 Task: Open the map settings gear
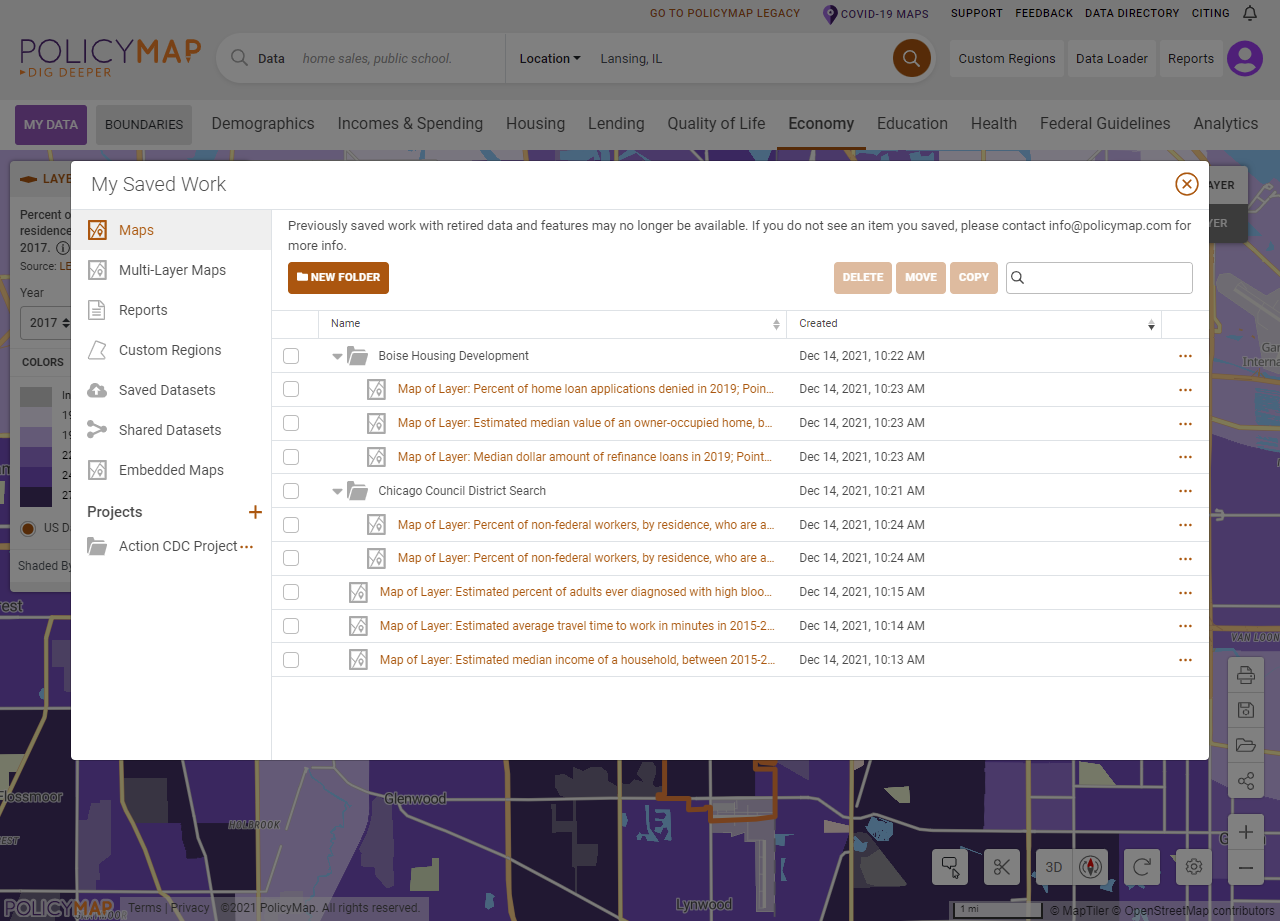point(1193,867)
